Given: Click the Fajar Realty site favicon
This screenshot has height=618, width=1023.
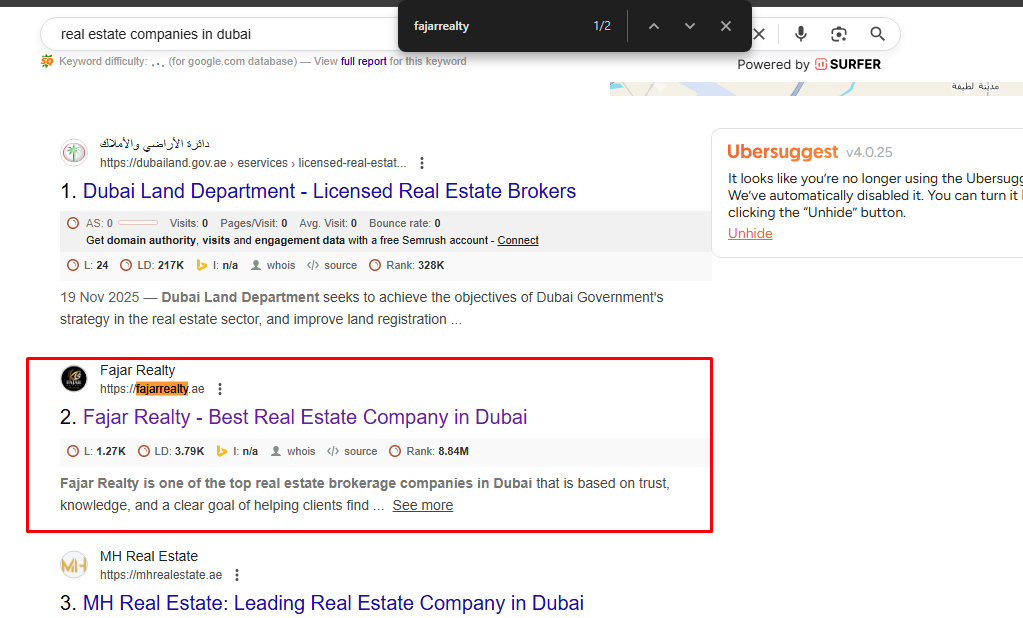Looking at the screenshot, I should [x=74, y=379].
